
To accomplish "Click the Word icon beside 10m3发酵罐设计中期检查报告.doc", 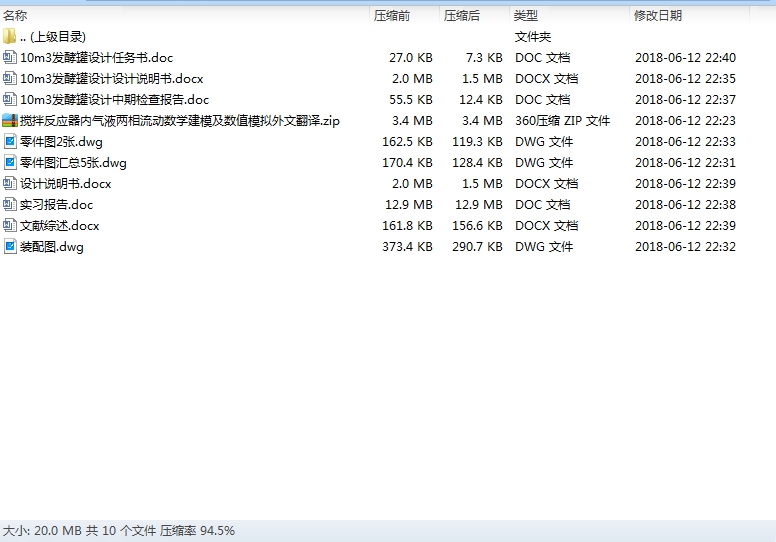I will 9,99.
